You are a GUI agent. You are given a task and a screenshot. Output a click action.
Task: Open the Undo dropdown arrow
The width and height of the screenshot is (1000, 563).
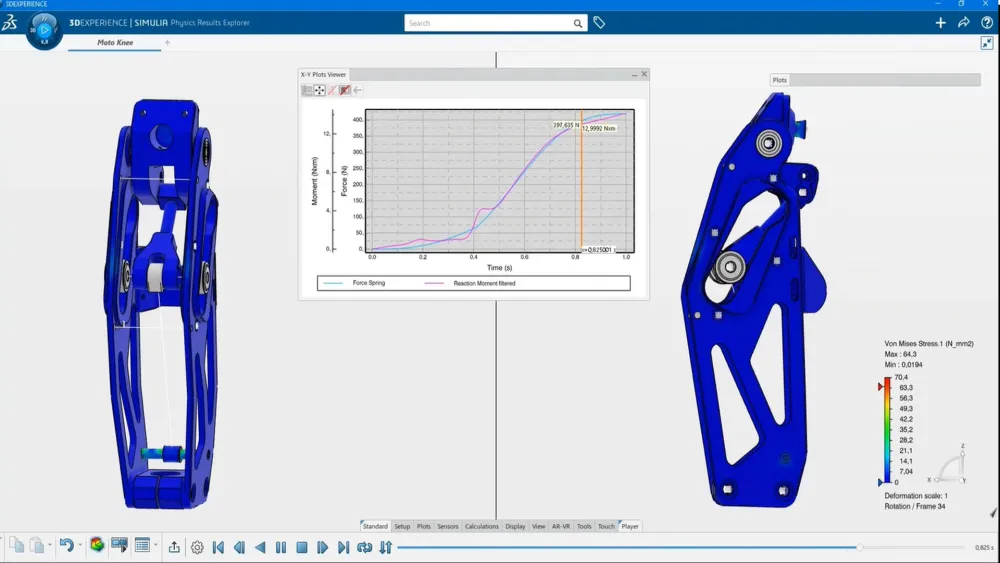79,546
